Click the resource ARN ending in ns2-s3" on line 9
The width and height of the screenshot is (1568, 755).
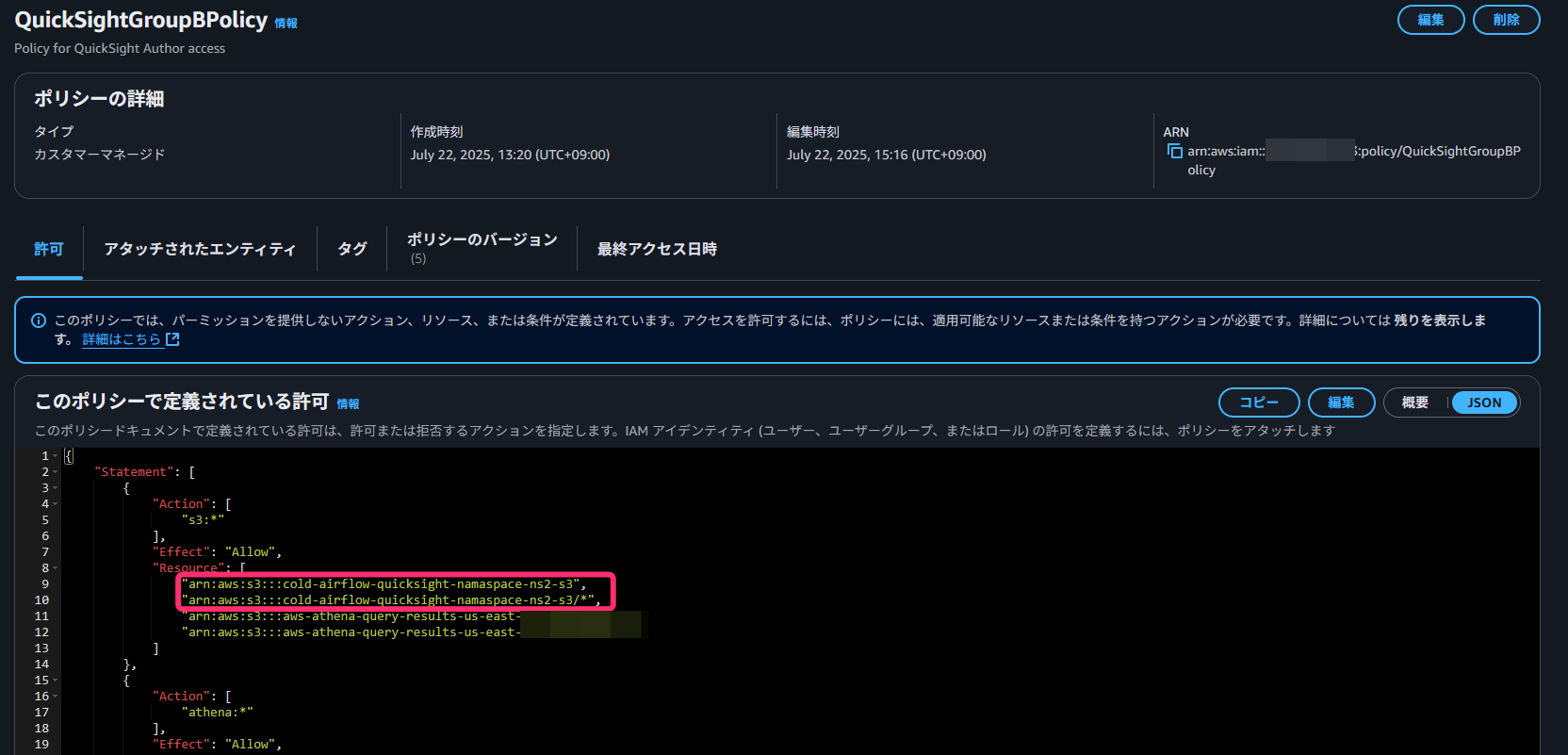pos(380,584)
